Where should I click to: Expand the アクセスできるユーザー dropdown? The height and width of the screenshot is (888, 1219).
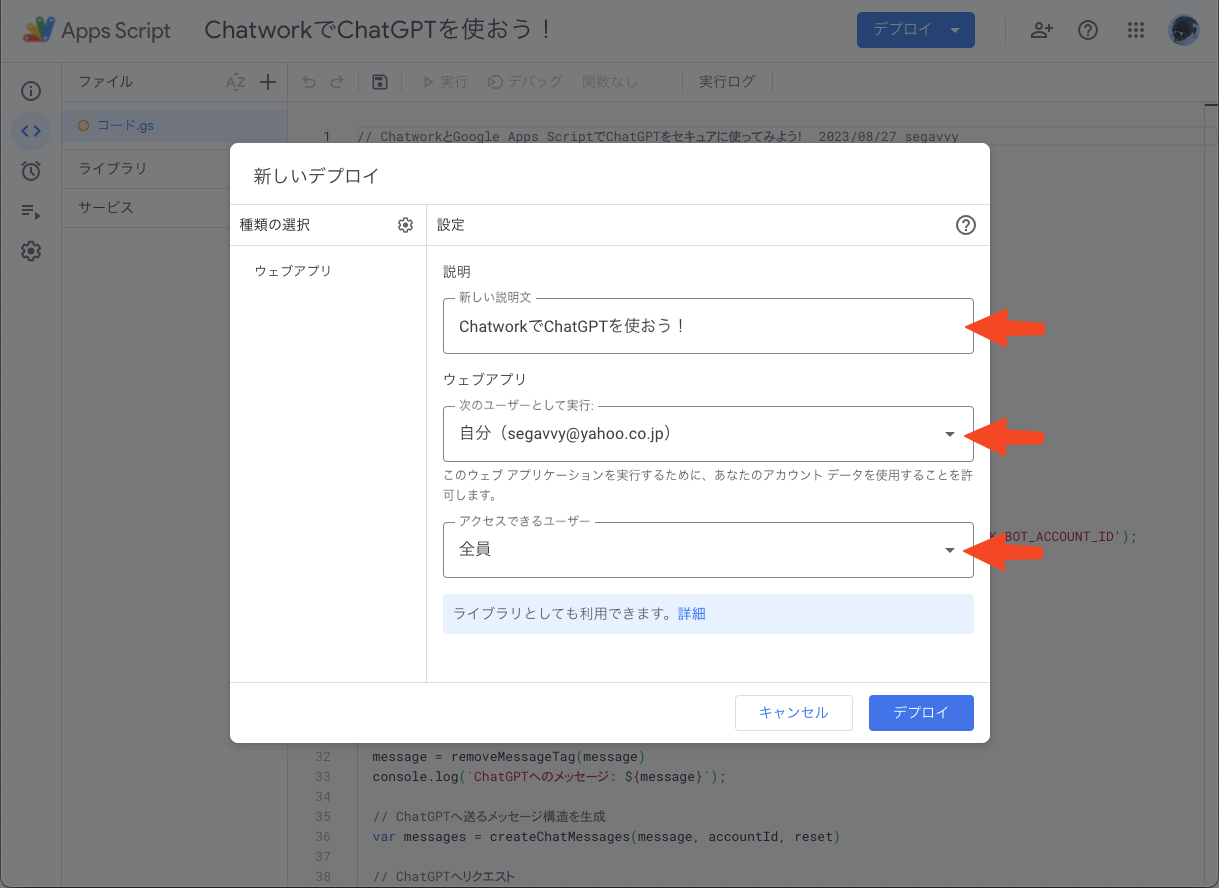click(708, 550)
